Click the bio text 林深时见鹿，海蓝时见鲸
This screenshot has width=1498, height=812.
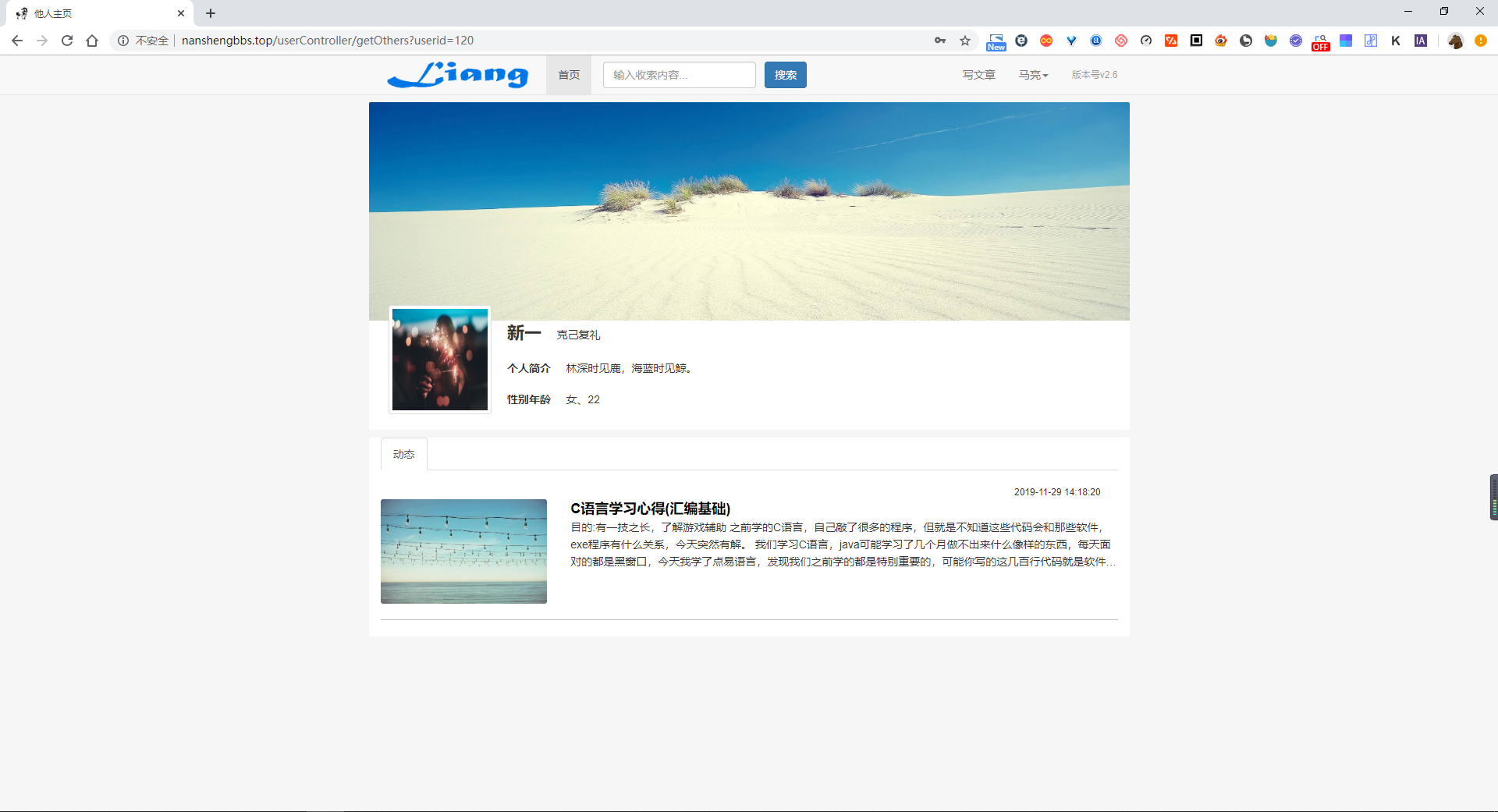(x=629, y=368)
